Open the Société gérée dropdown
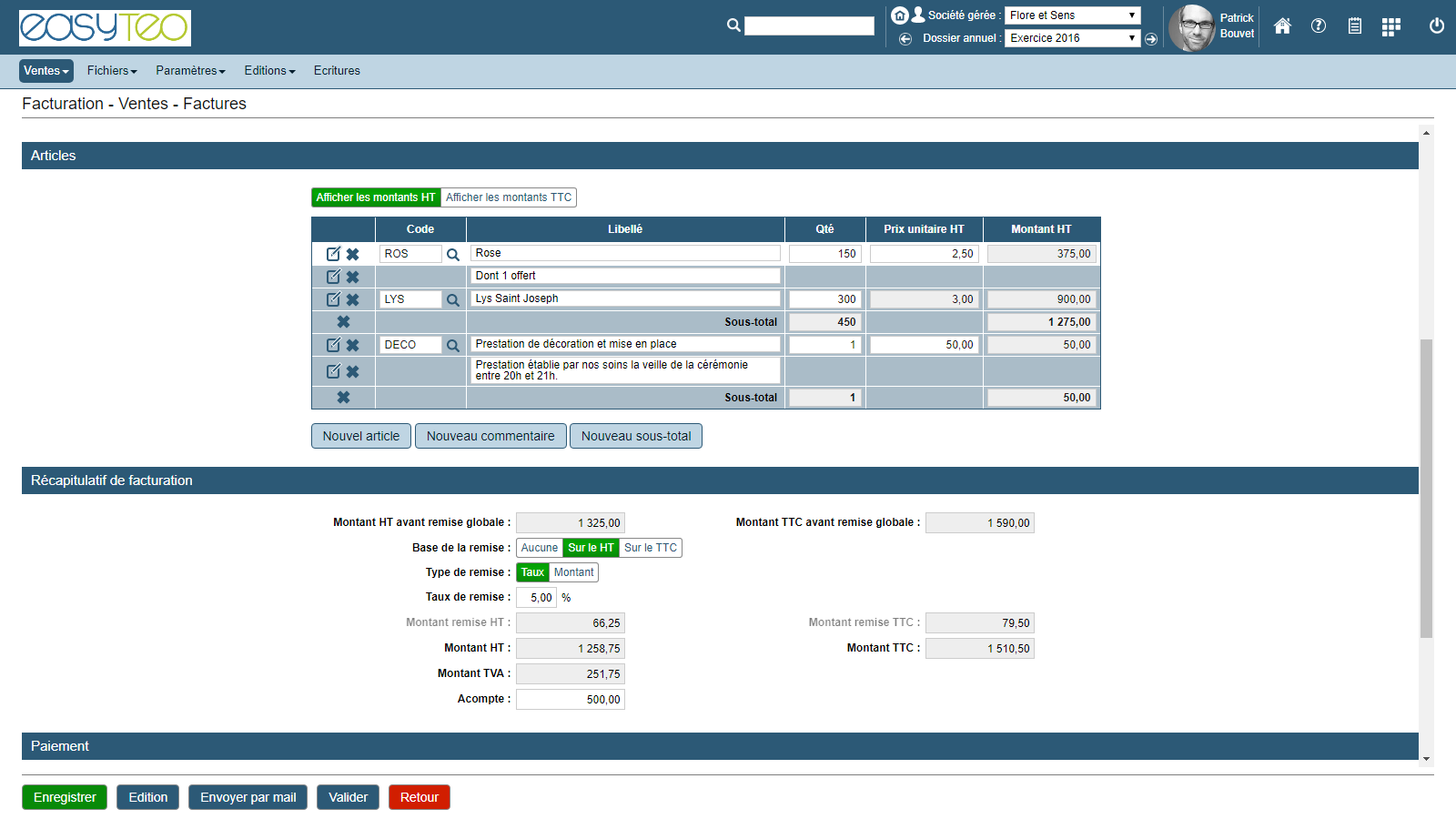1456x819 pixels. [x=1072, y=15]
